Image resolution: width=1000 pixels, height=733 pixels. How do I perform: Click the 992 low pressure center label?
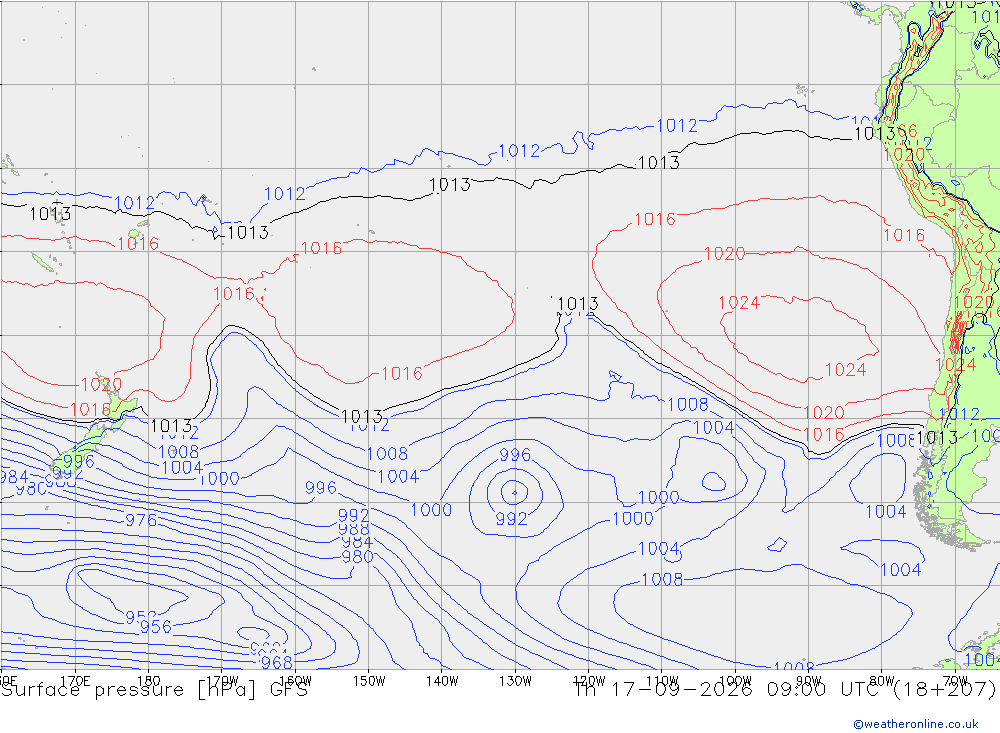click(511, 519)
